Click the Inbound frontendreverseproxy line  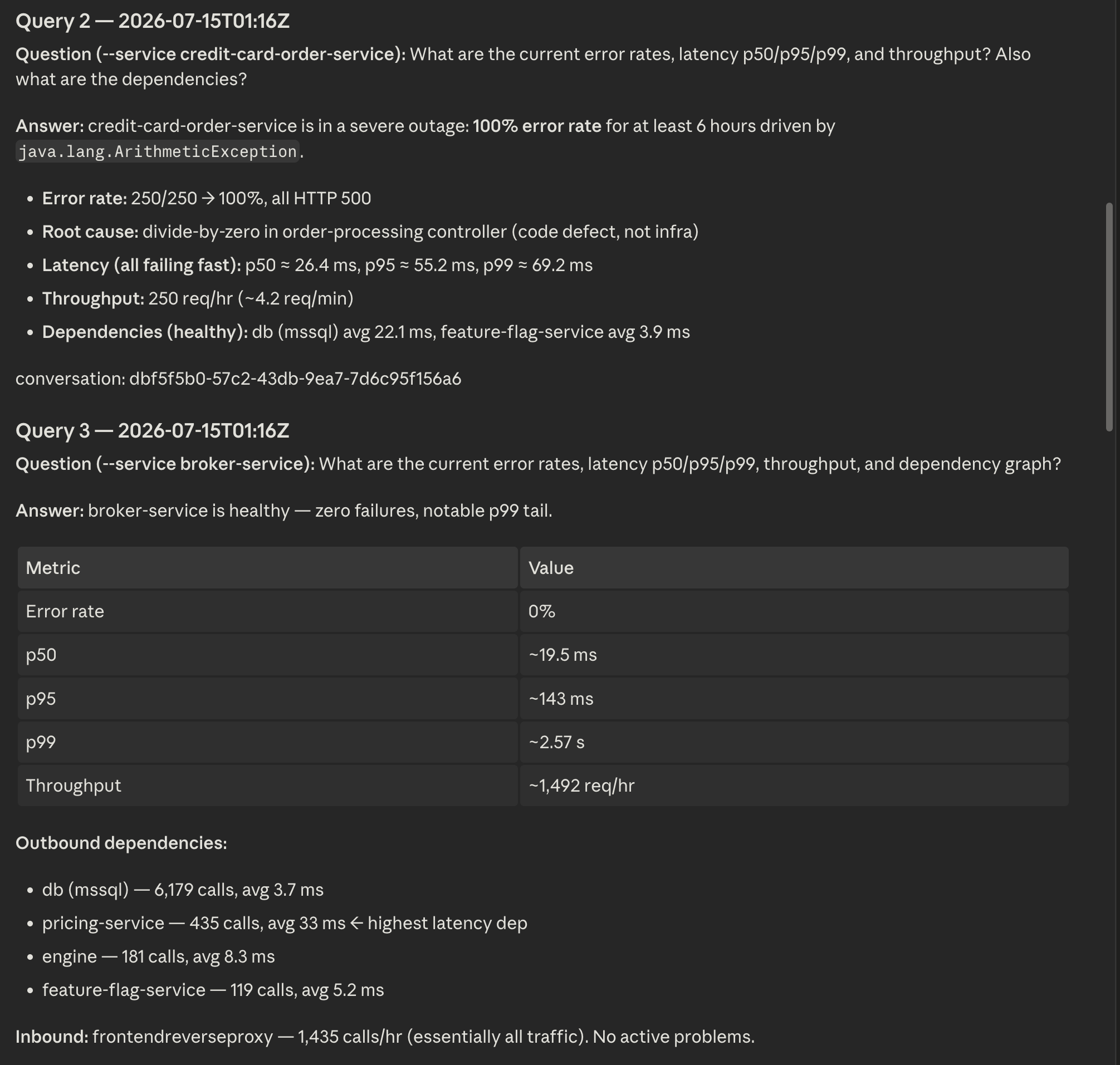coord(385,1037)
